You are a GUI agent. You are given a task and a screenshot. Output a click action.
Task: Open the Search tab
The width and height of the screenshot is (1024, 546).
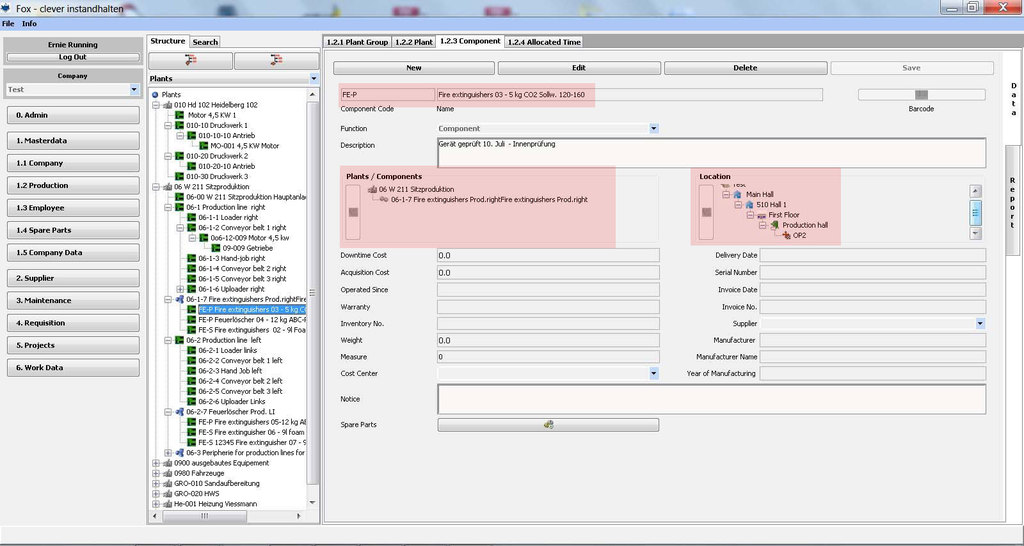click(x=205, y=42)
